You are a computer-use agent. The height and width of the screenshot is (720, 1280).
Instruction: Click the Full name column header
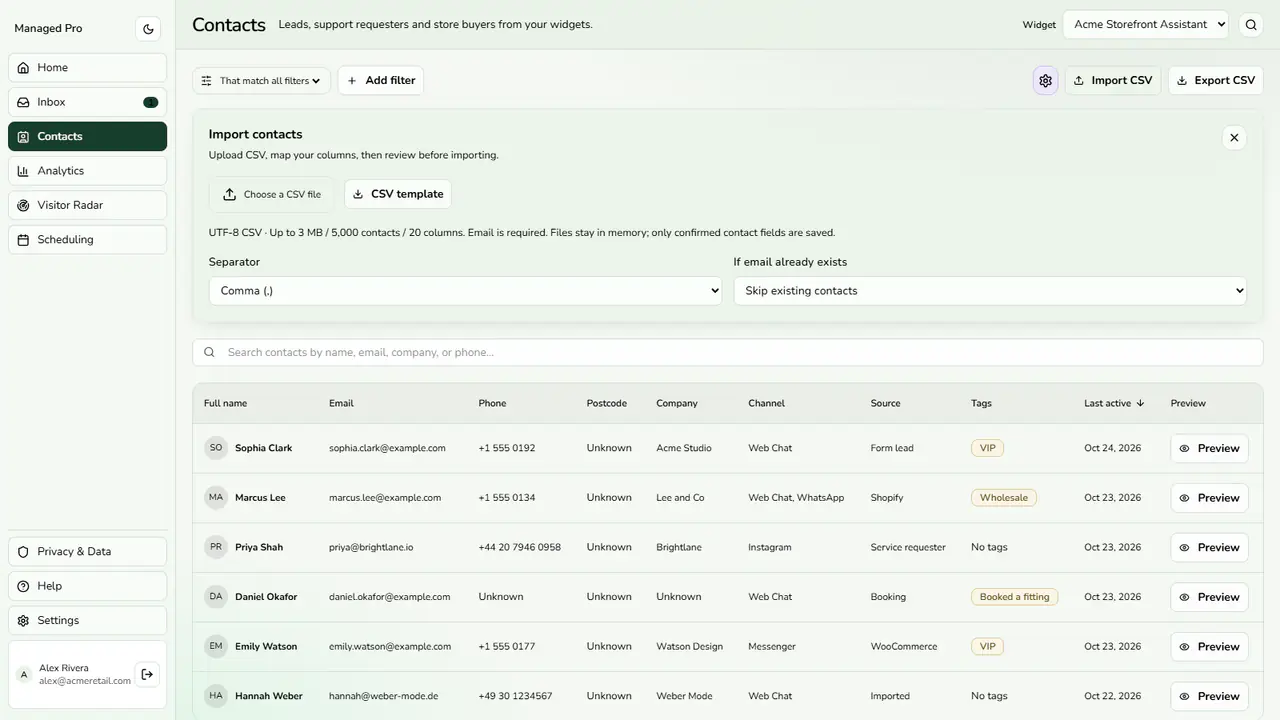coord(225,403)
